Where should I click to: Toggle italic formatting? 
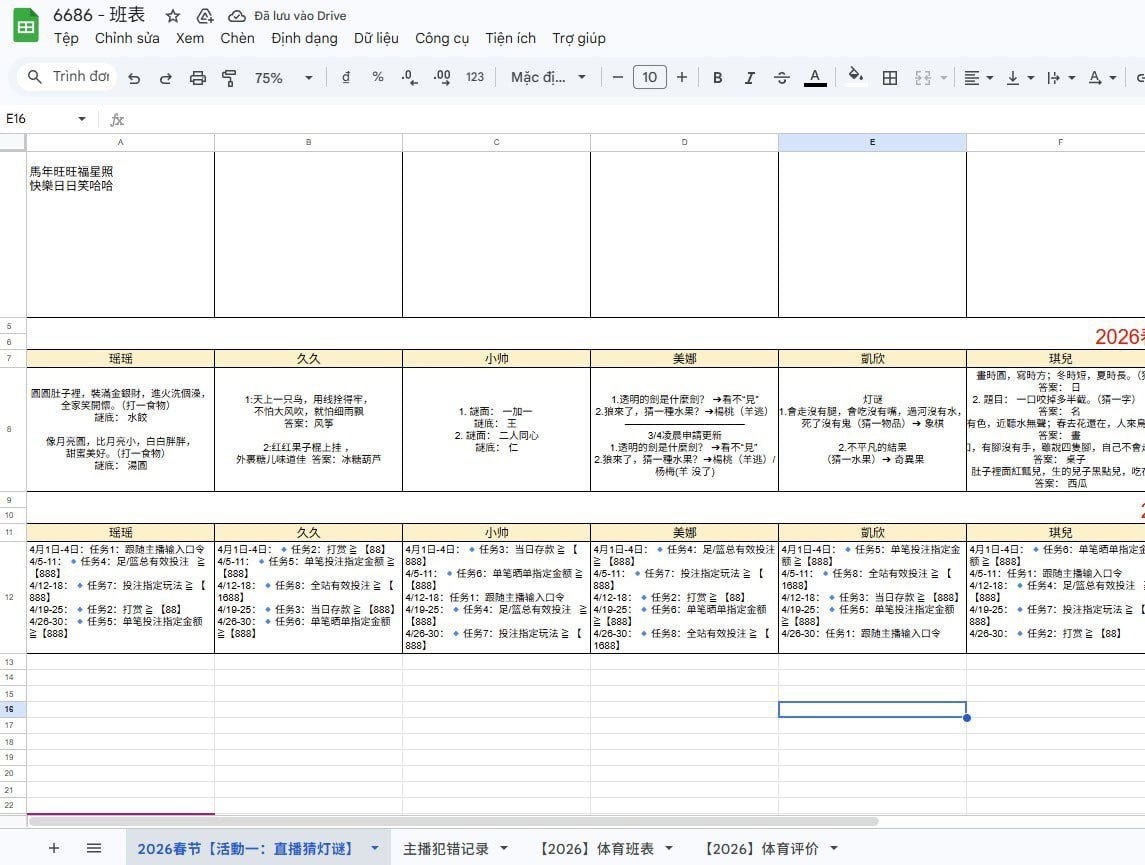click(749, 78)
